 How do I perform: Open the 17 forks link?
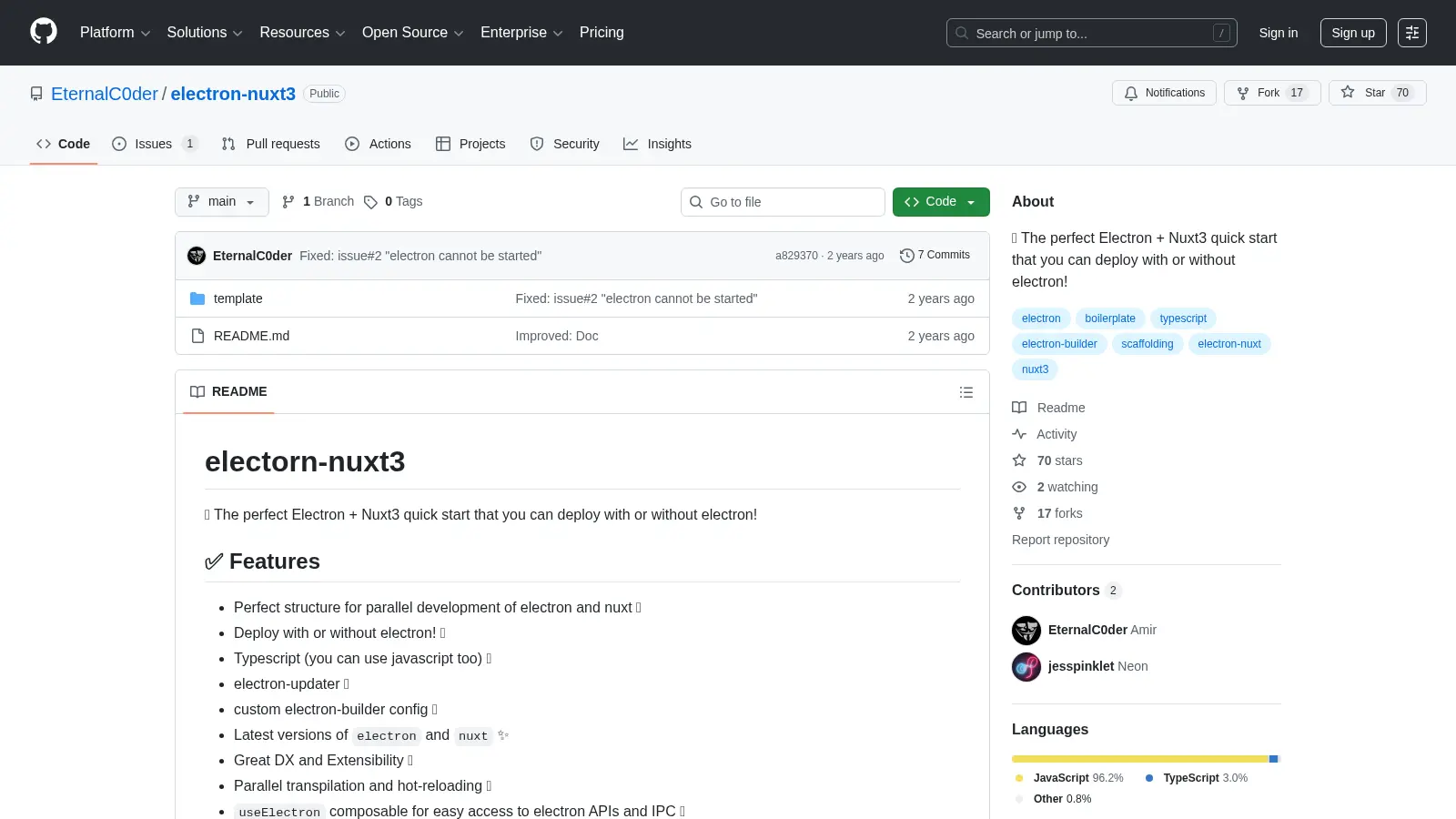click(x=1047, y=513)
